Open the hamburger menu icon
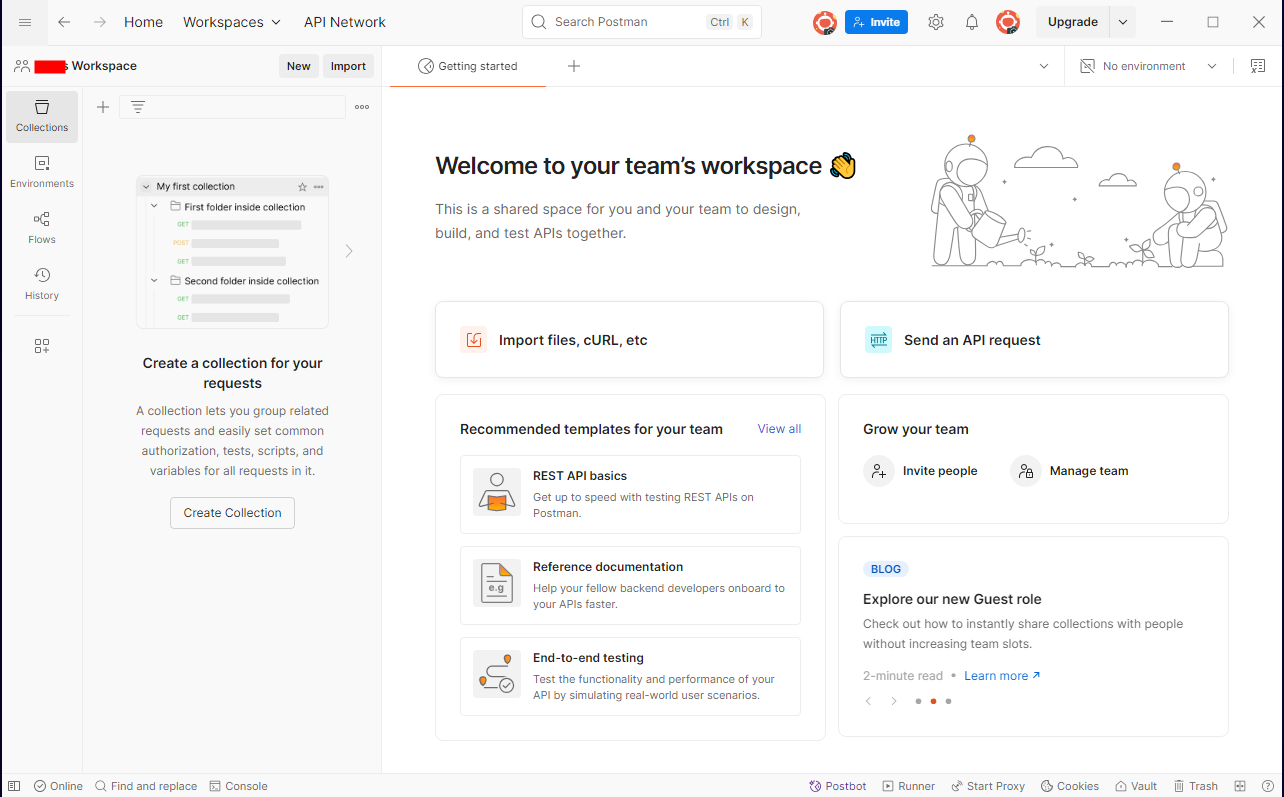The height and width of the screenshot is (797, 1284). [x=25, y=22]
